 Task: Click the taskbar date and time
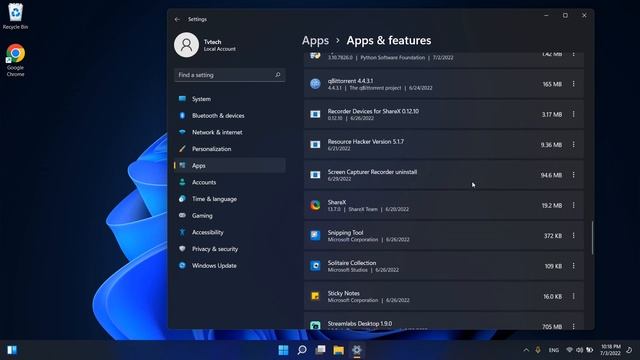click(610, 350)
